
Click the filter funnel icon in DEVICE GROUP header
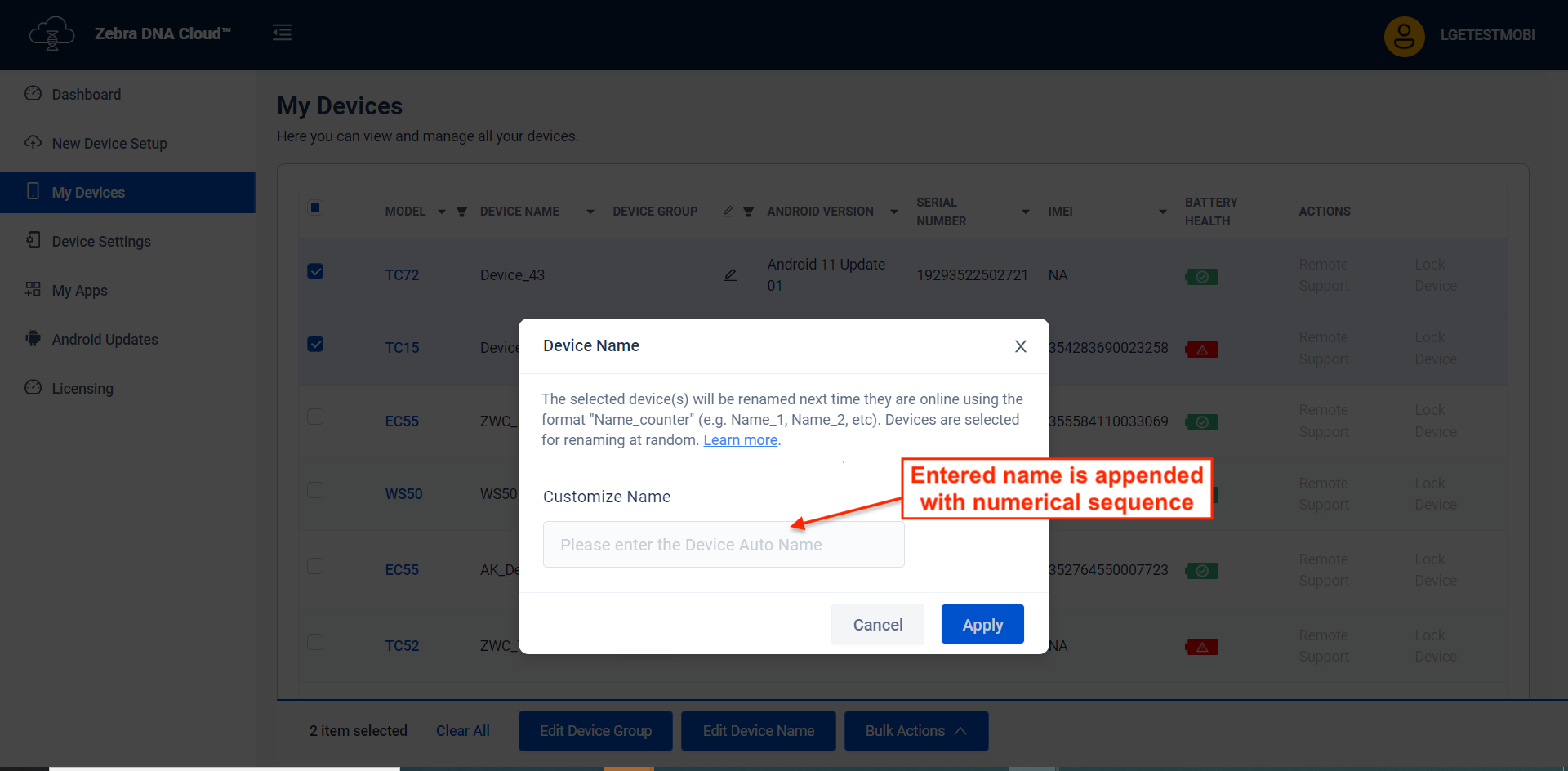click(748, 212)
